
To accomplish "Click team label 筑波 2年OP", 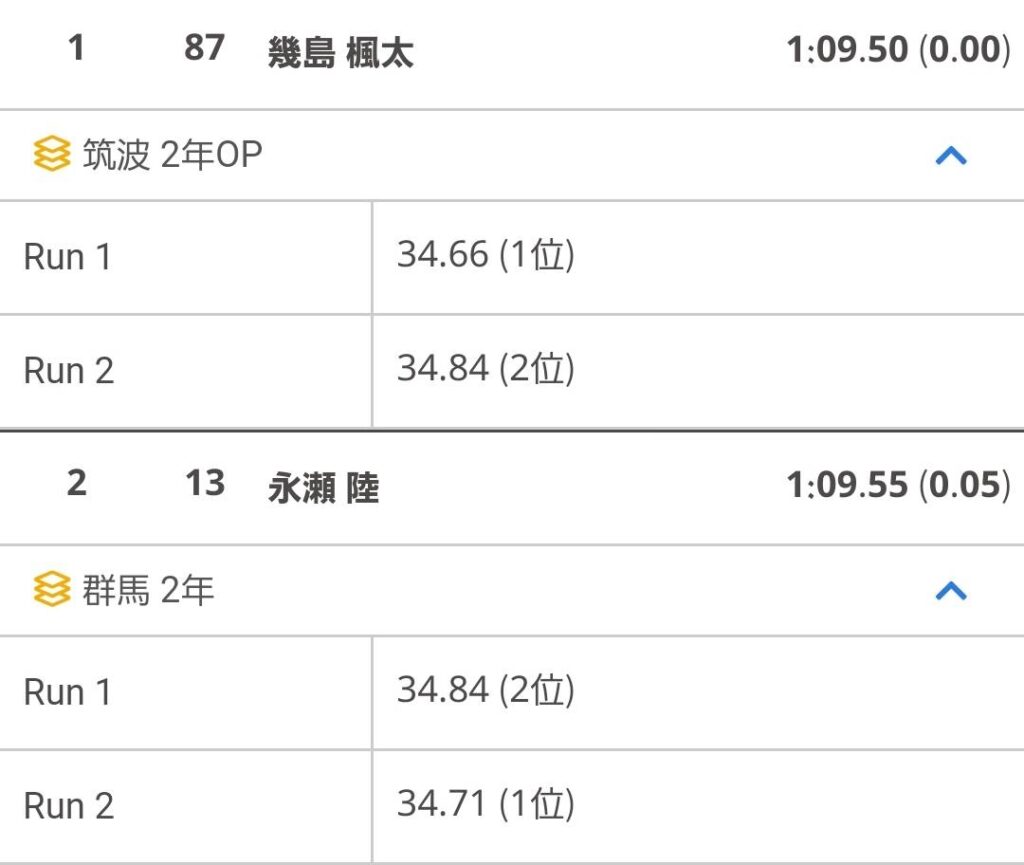I will click(172, 155).
